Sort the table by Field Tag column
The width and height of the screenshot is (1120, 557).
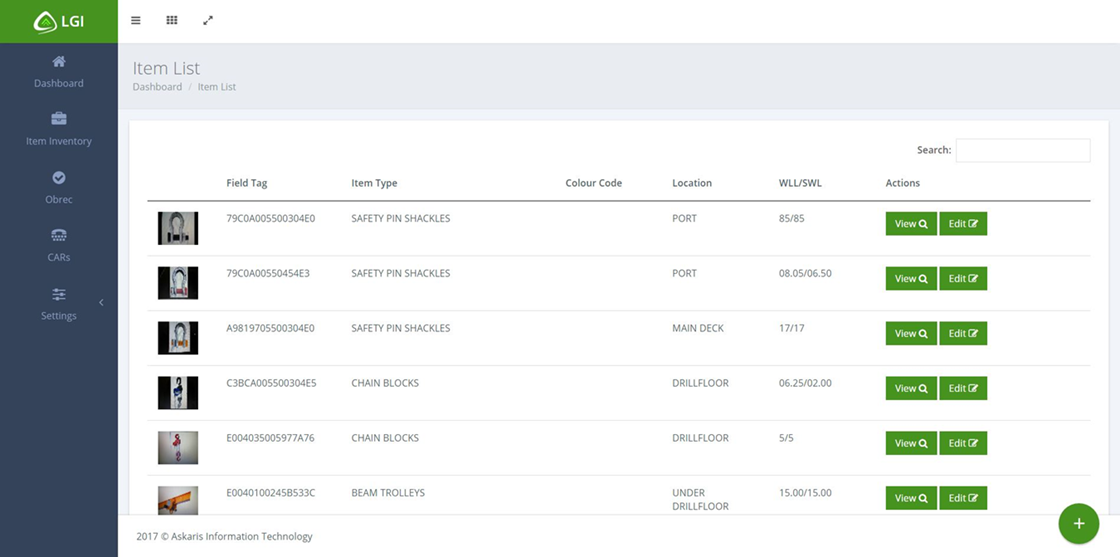[x=247, y=183]
